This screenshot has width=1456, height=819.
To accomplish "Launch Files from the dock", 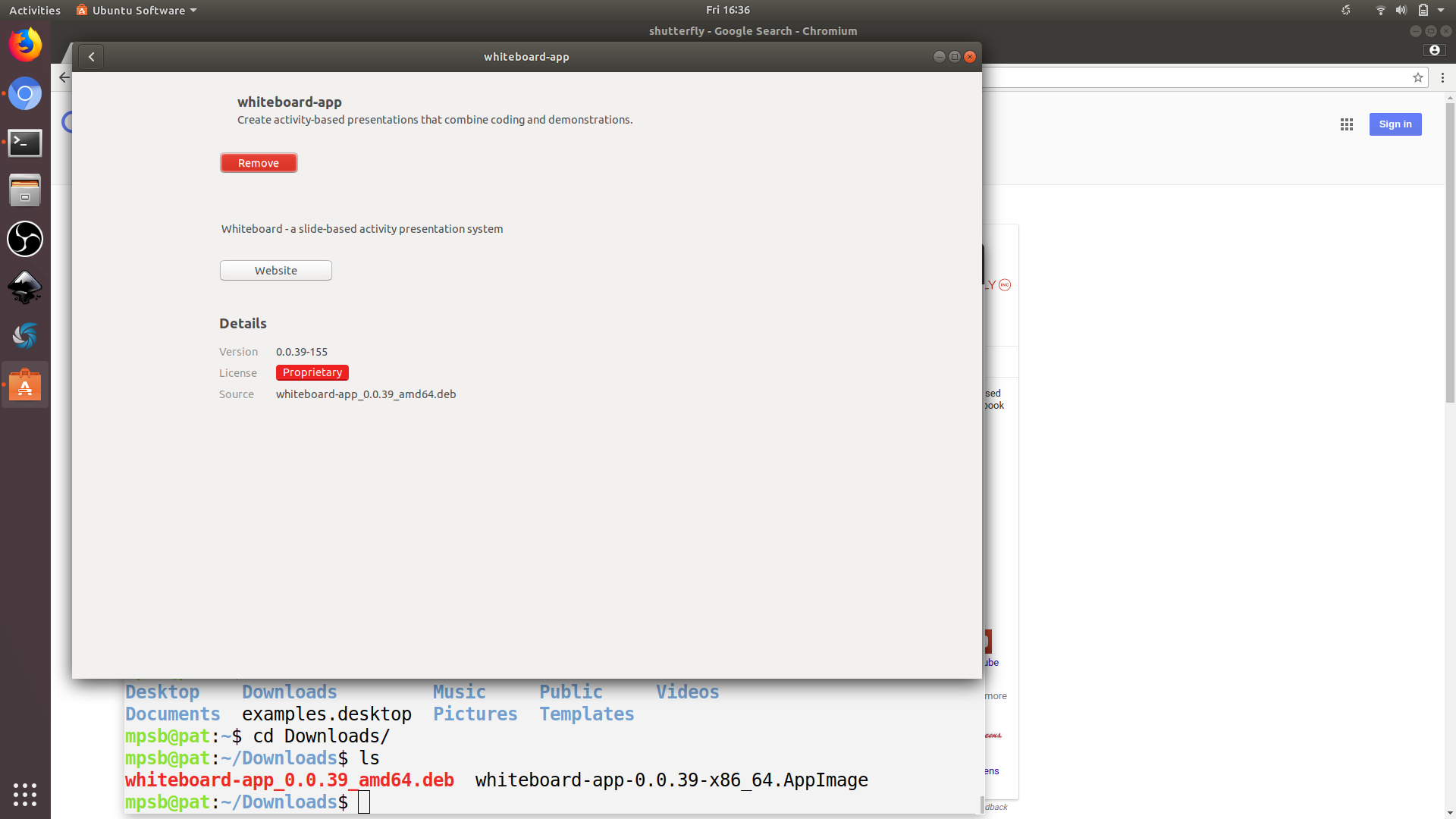I will 25,191.
